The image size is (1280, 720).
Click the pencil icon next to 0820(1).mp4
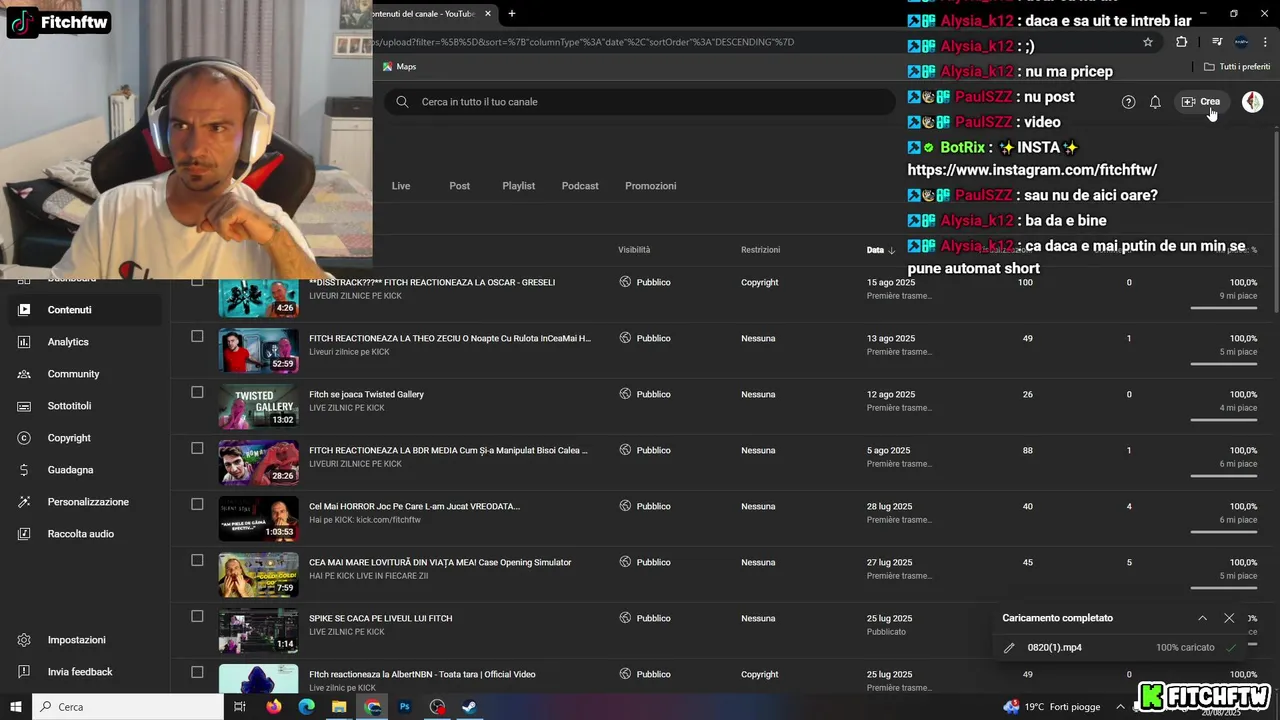(1009, 648)
